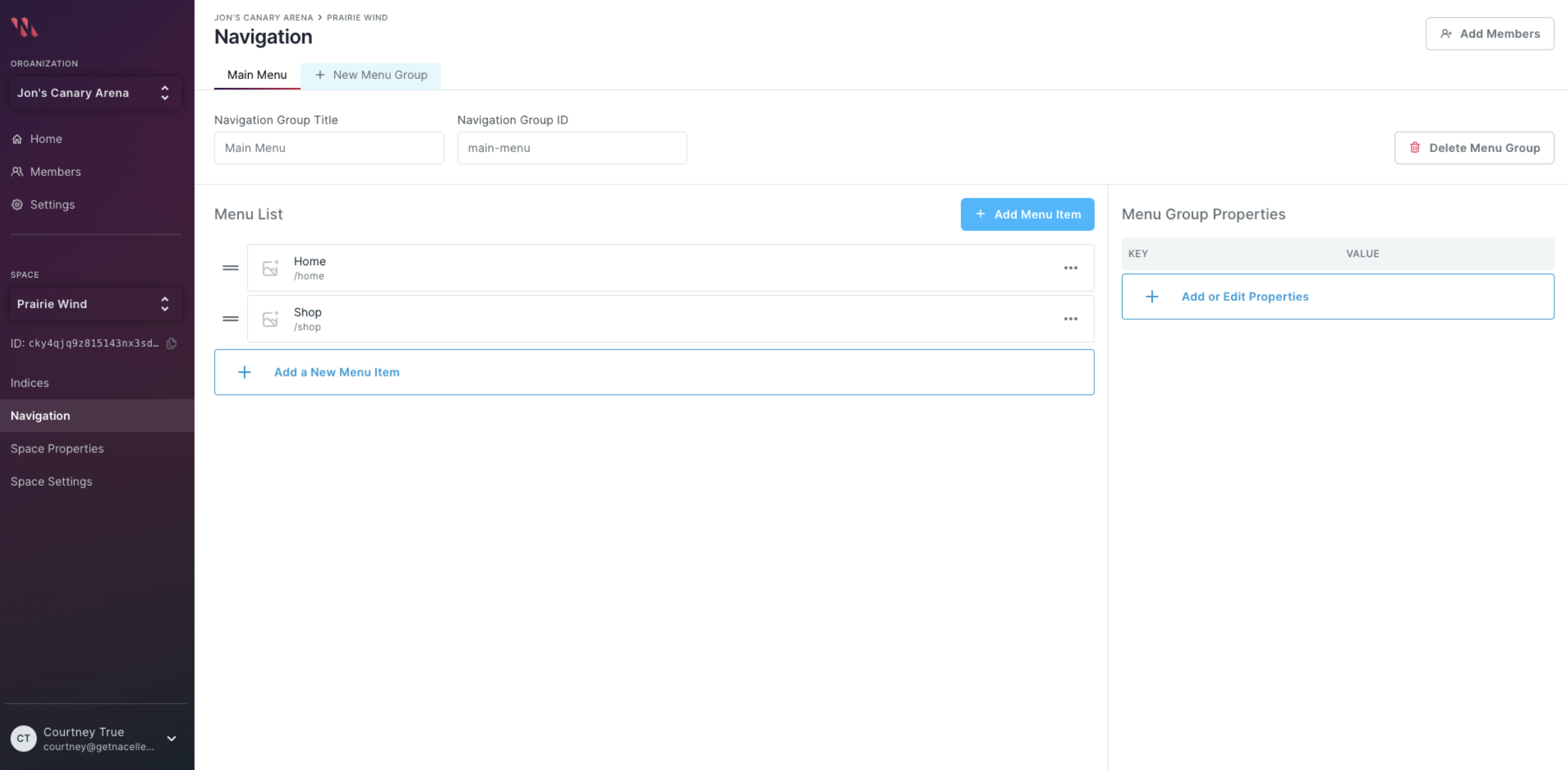
Task: Open the three-dot menu for Shop item
Action: pos(1070,319)
